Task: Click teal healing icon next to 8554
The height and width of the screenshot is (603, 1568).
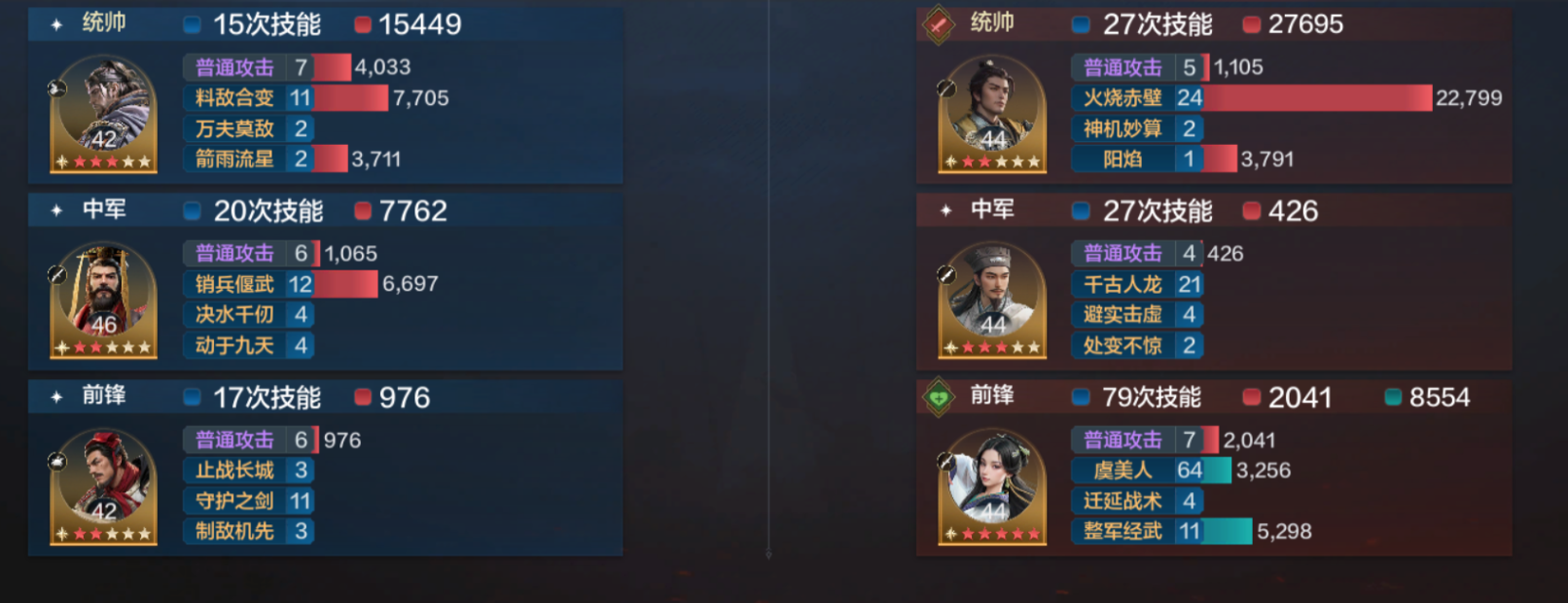Action: (1393, 397)
